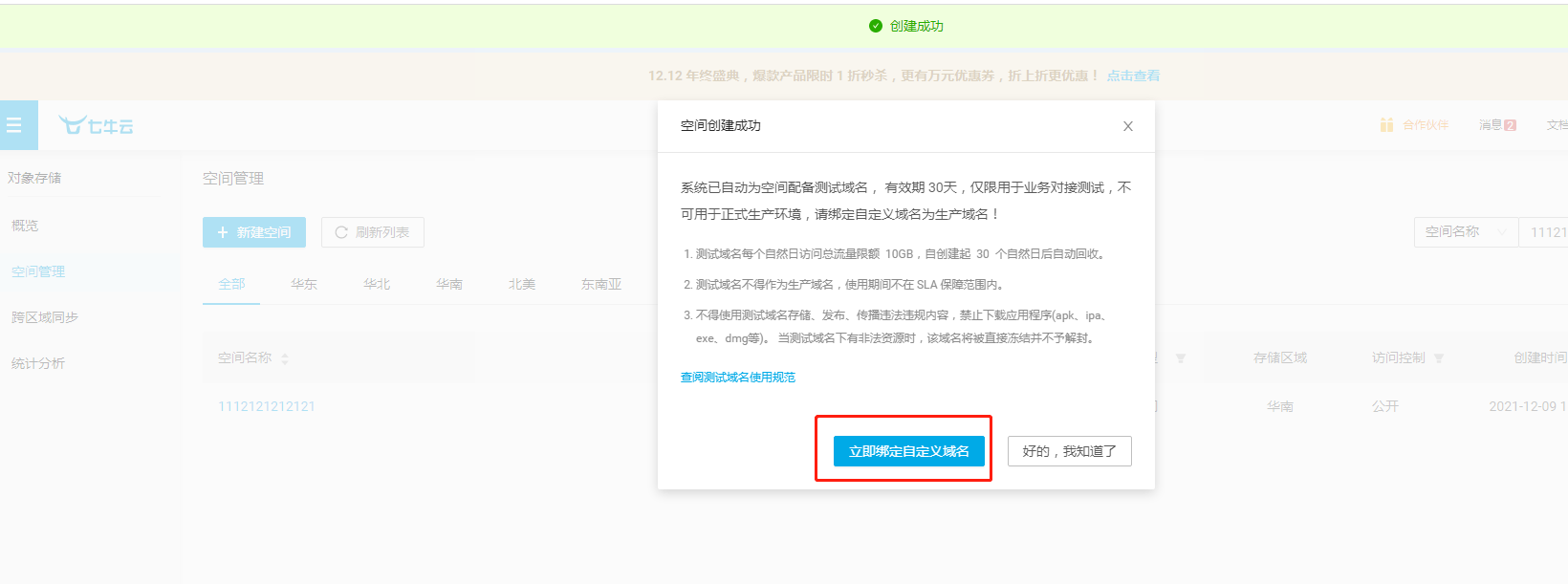1568x584 pixels.
Task: Open 合作伙伴 in the top bar
Action: pos(1426,125)
